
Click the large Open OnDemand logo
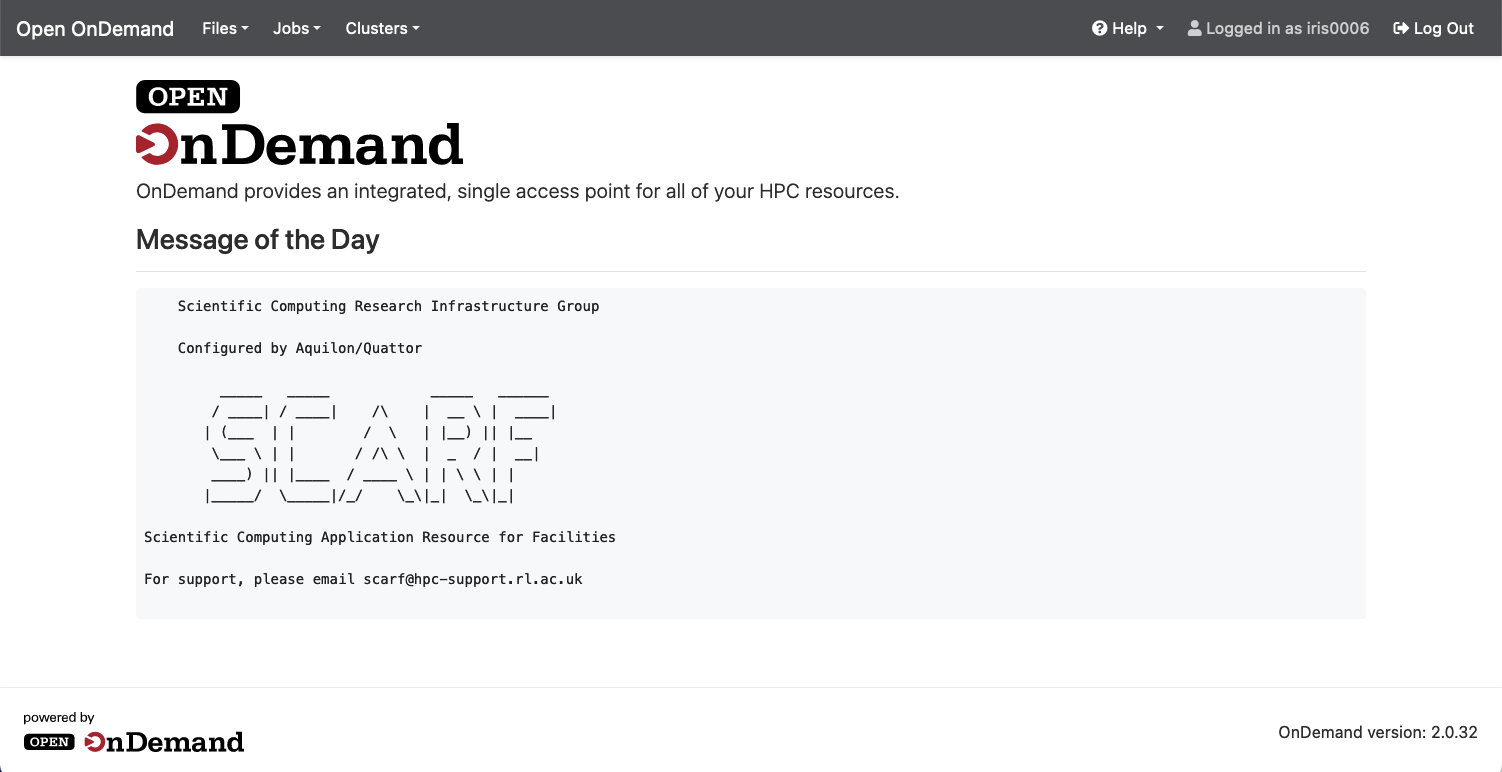tap(299, 123)
